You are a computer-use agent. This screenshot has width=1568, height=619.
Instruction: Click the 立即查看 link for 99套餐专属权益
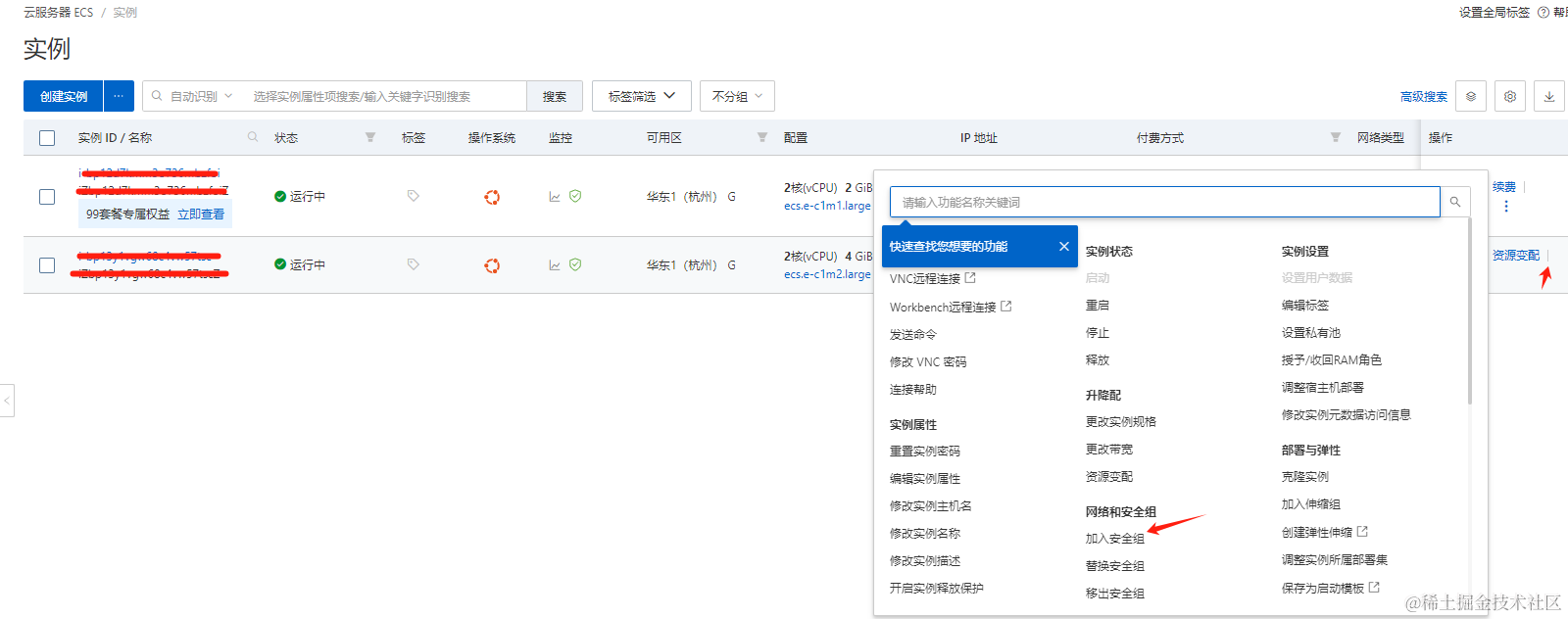coord(201,214)
